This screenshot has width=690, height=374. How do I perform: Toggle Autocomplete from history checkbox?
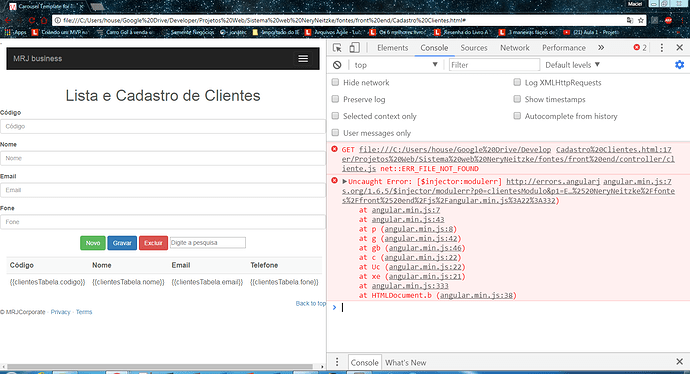[517, 115]
